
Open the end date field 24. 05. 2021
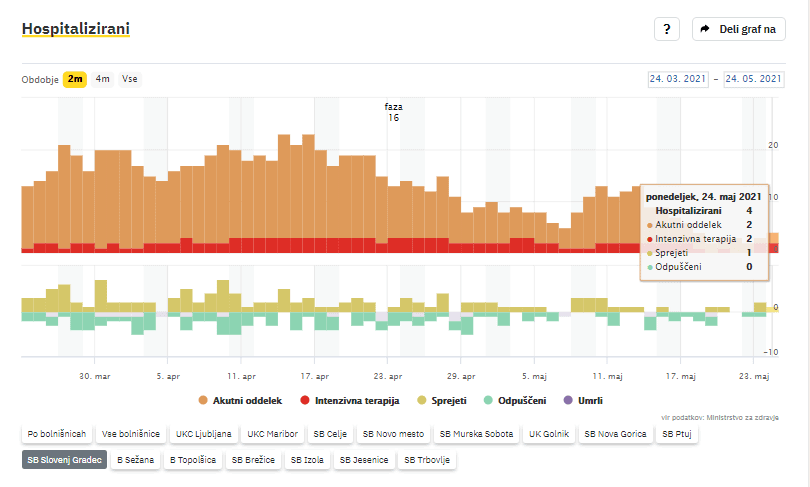click(x=754, y=79)
